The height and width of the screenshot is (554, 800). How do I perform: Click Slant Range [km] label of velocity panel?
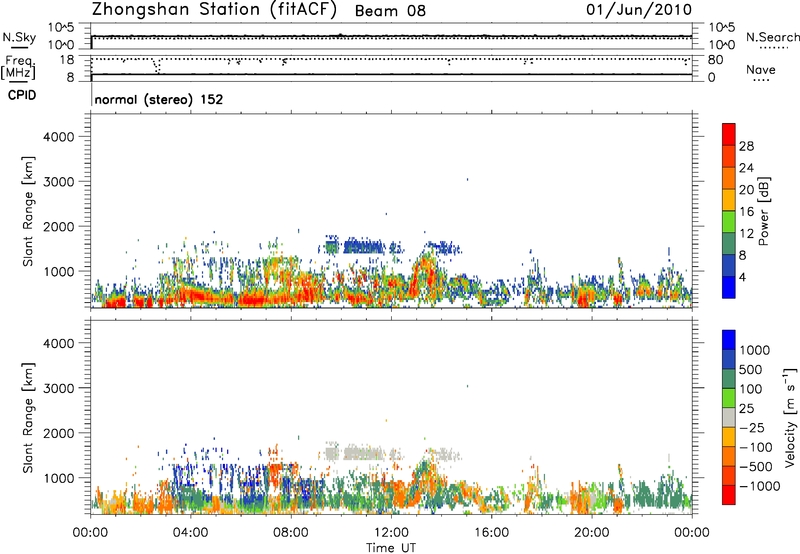28,418
